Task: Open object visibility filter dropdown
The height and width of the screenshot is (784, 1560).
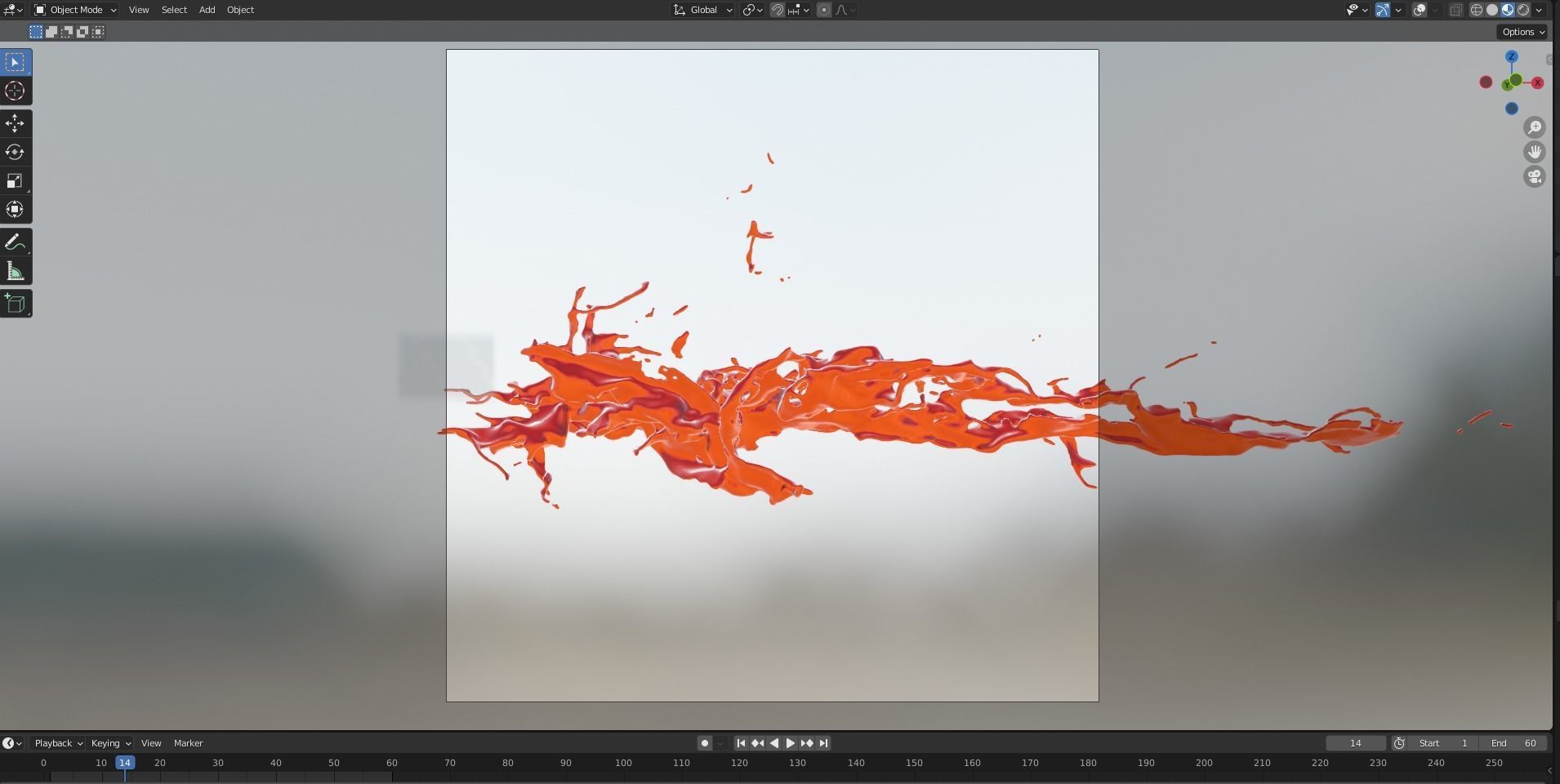Action: point(1357,10)
